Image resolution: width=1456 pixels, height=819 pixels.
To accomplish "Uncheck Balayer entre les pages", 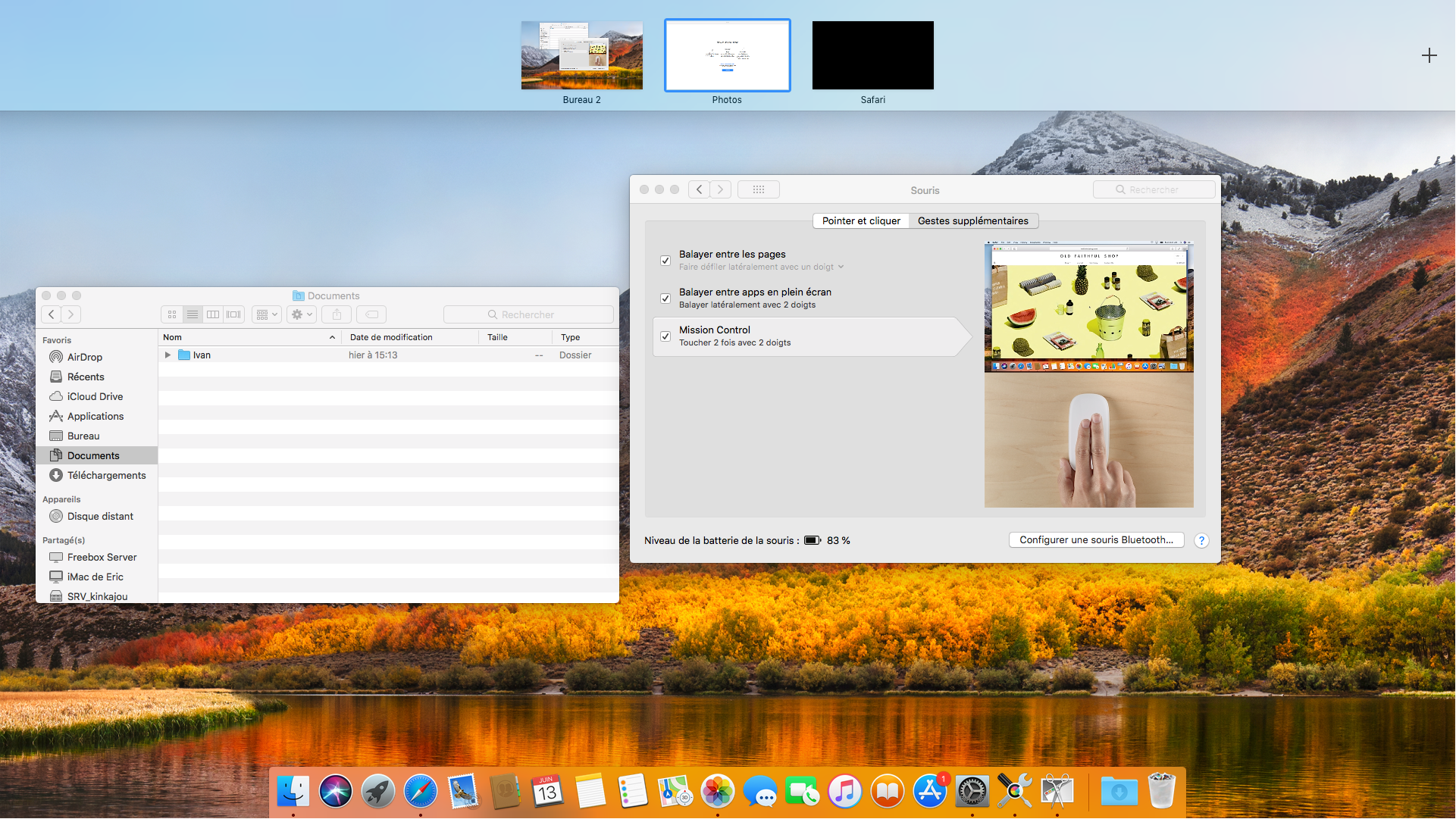I will click(x=665, y=261).
